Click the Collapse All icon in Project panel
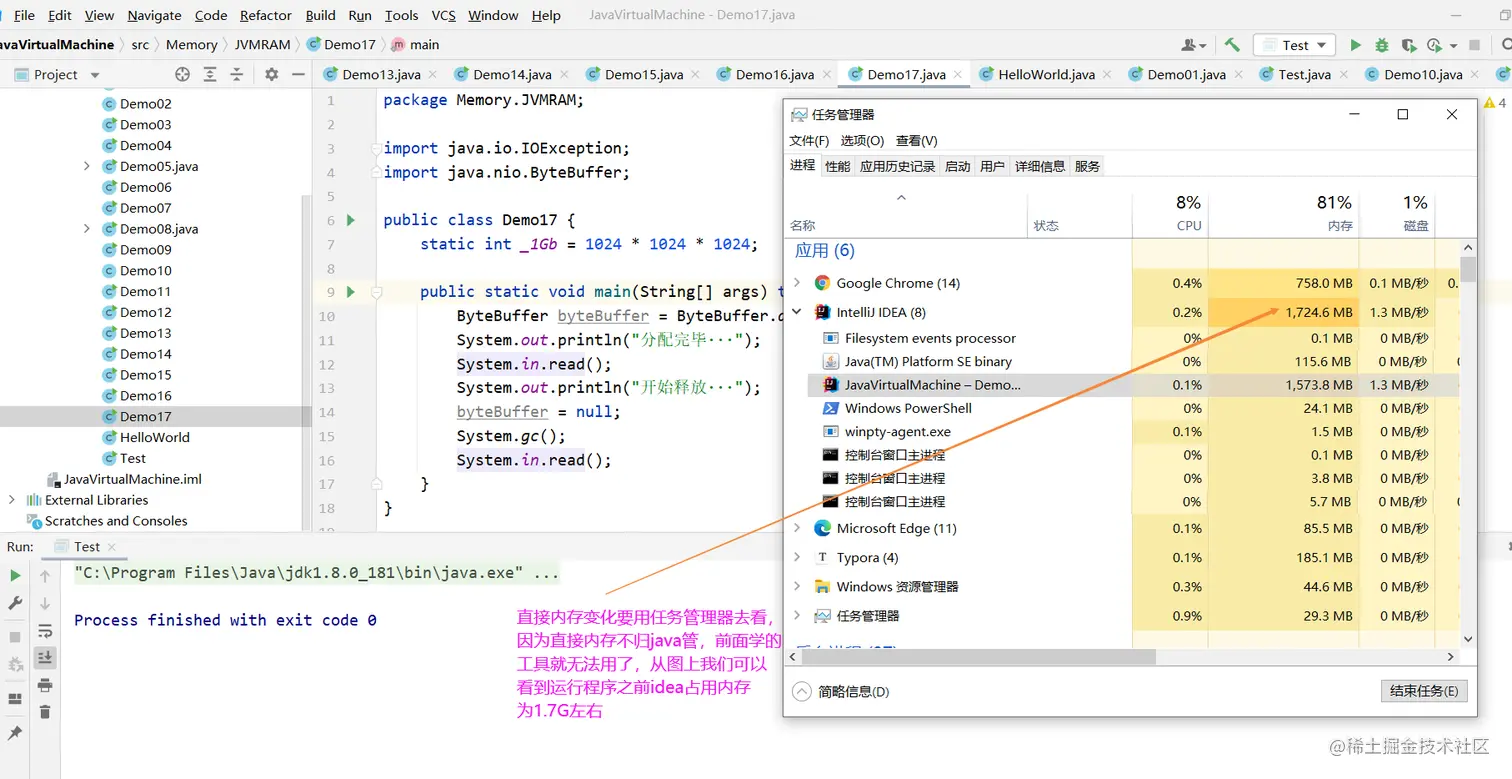Viewport: 1512px width, 779px height. (237, 74)
